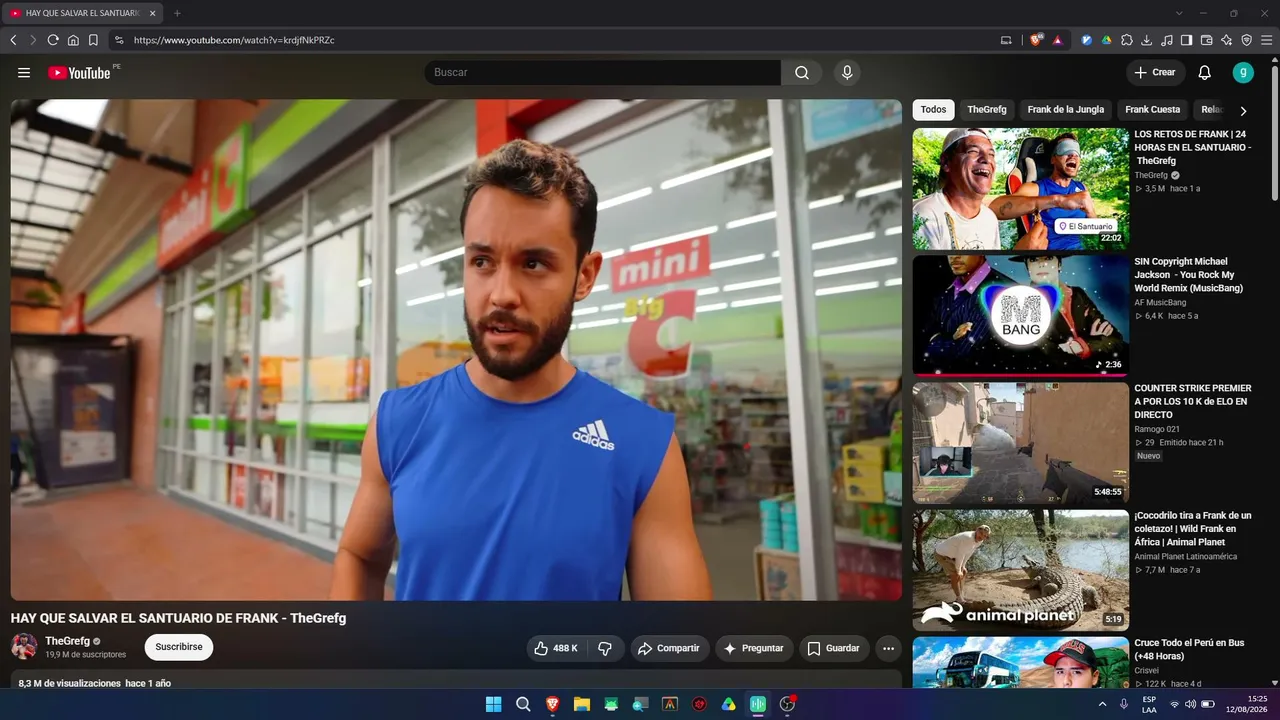Select the Frank Cuesta chip
The image size is (1280, 720).
pos(1153,110)
